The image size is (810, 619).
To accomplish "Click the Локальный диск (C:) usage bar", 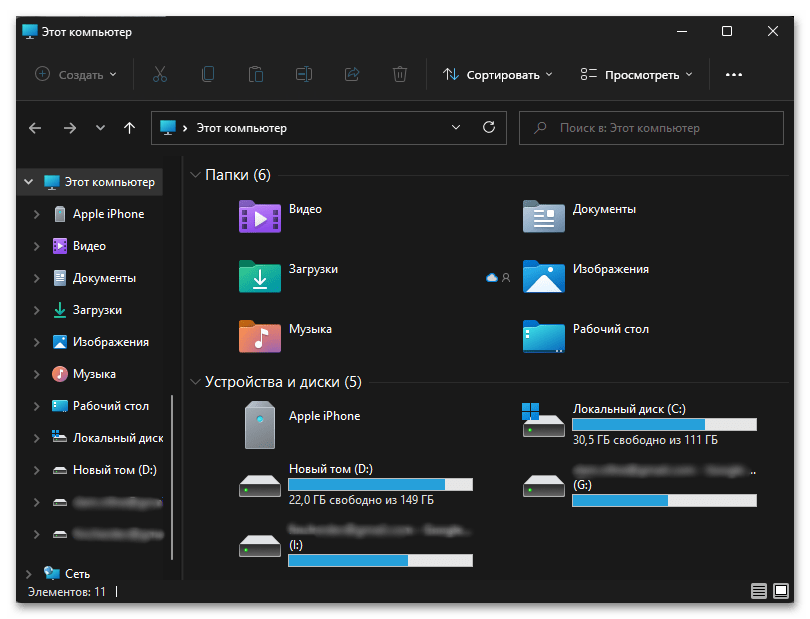I will [664, 424].
